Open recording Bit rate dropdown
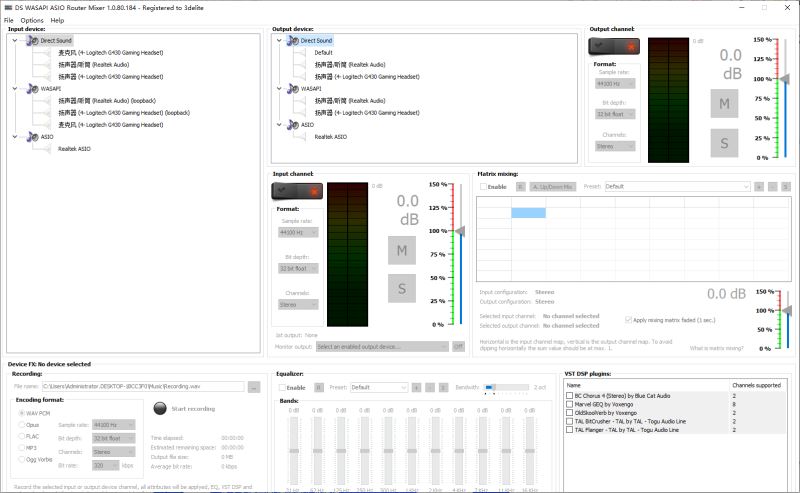800x493 pixels. coord(106,465)
